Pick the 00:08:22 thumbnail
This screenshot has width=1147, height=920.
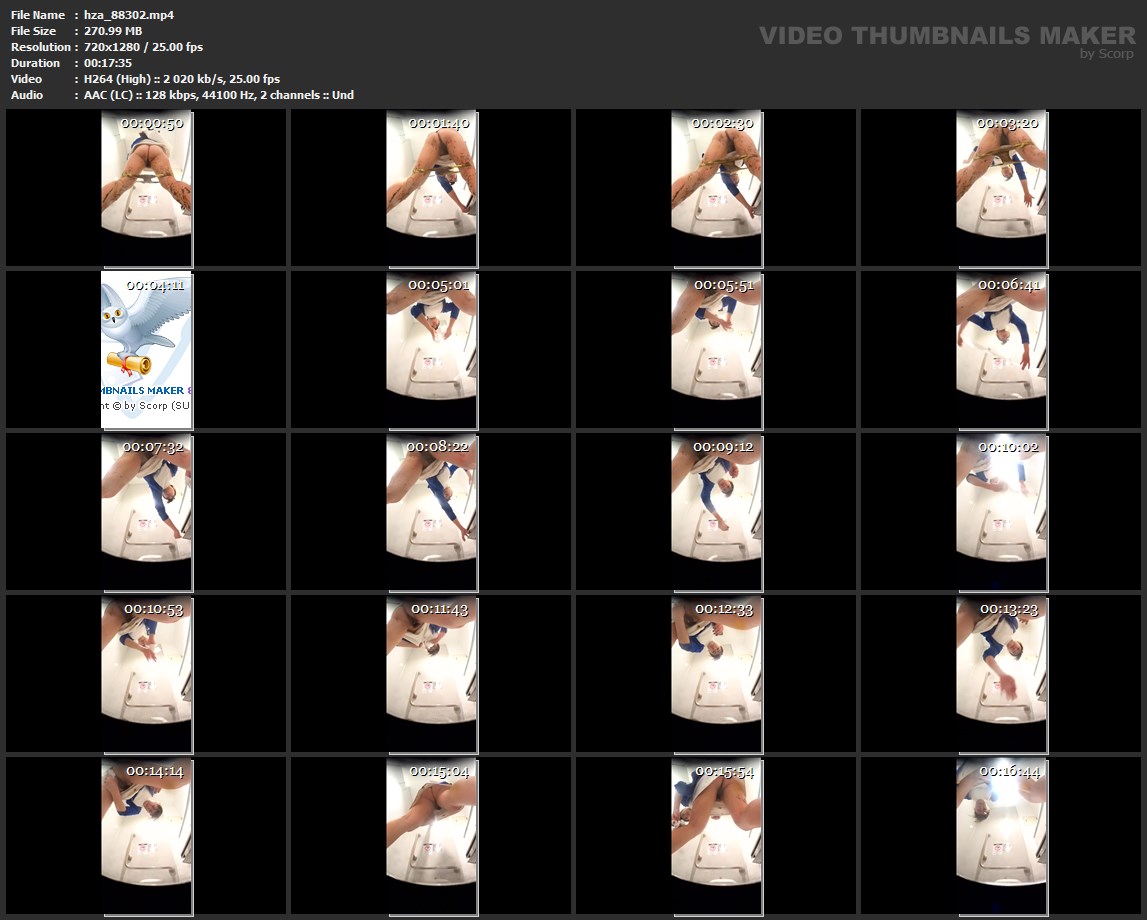[431, 512]
